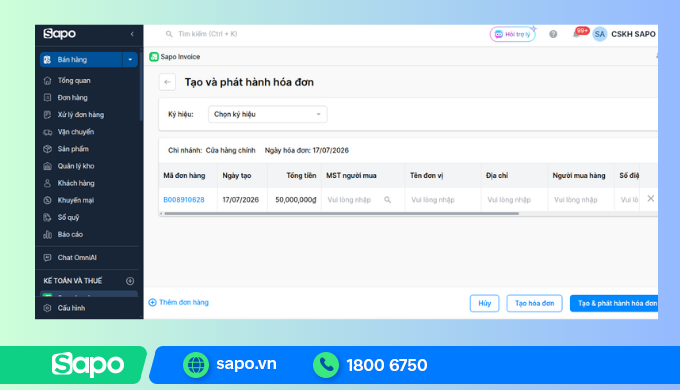This screenshot has width=680, height=390.
Task: Click plus icon beside KẾ TOÁN VÀ THUẾ
Action: tap(130, 281)
